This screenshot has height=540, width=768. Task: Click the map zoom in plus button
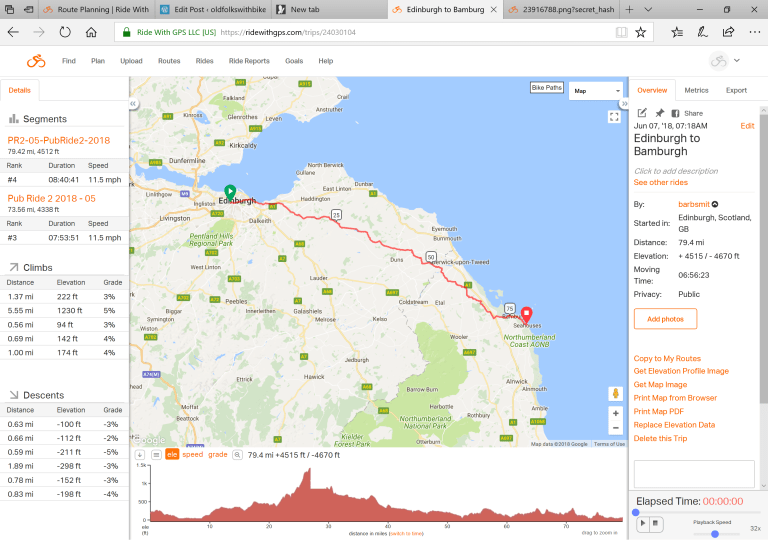pyautogui.click(x=615, y=413)
